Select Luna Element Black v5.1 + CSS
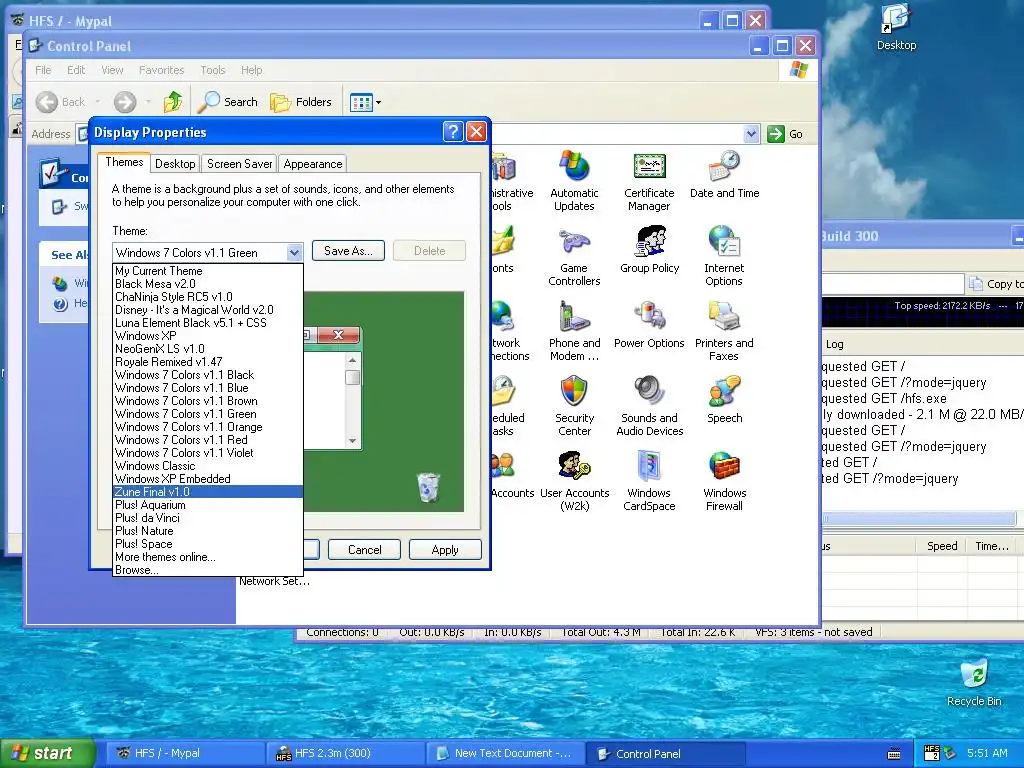Viewport: 1024px width, 768px height. click(x=208, y=323)
